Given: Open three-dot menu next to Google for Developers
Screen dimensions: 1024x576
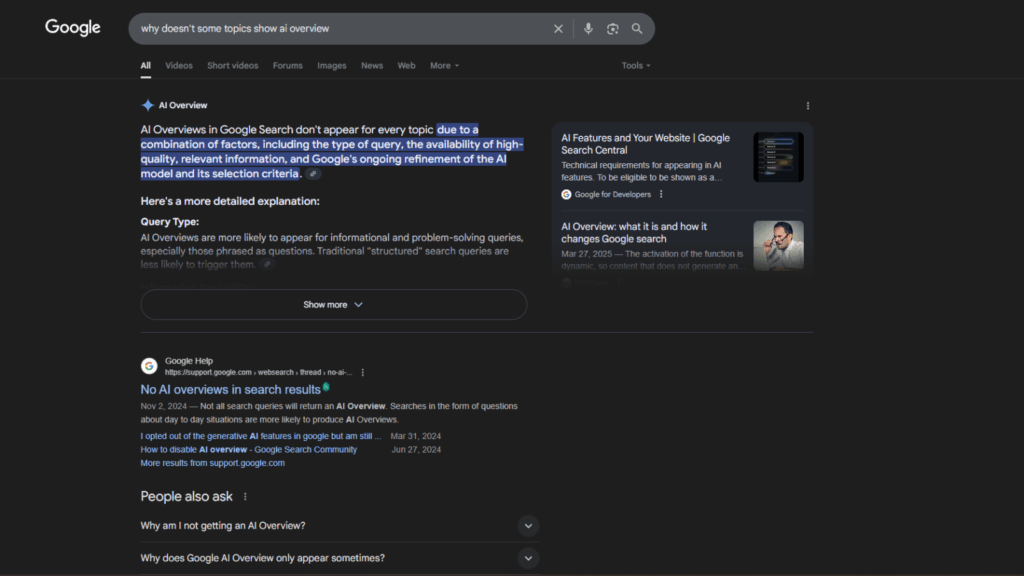Looking at the screenshot, I should click(x=661, y=195).
